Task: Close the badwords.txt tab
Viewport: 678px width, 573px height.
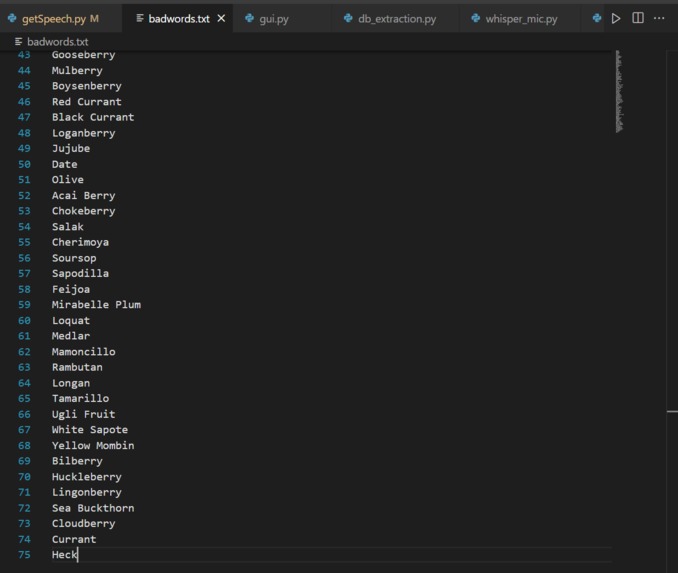Action: pos(221,19)
